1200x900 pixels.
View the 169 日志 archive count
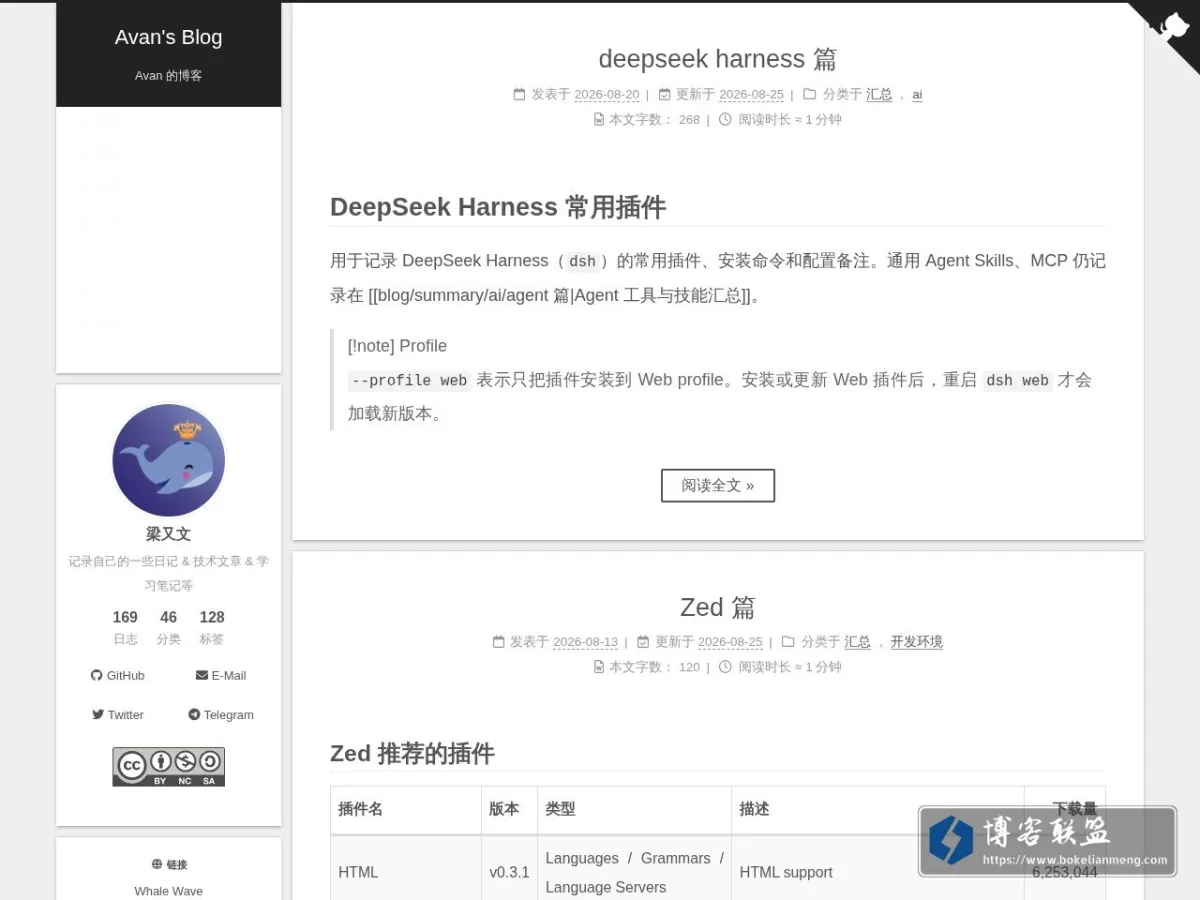(x=125, y=627)
